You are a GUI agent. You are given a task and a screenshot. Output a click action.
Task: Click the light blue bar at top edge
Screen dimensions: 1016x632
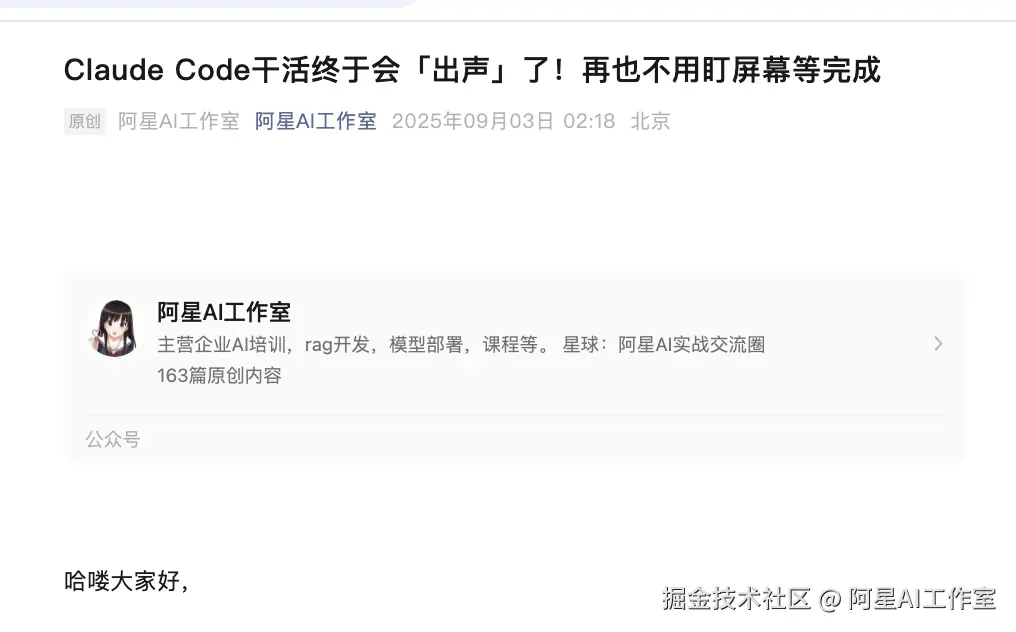coord(207,3)
